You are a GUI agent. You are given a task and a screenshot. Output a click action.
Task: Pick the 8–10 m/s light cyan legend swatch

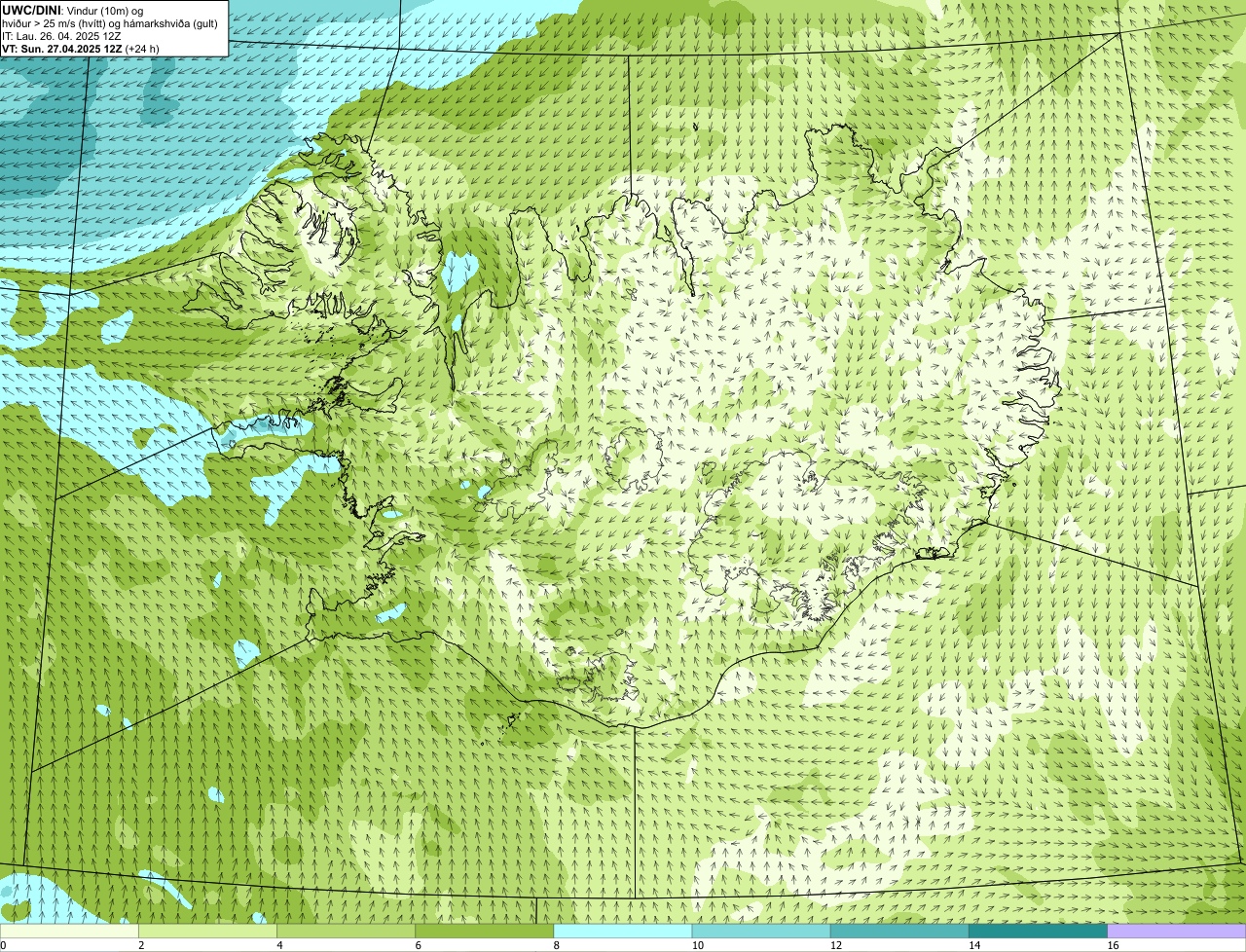(x=623, y=932)
